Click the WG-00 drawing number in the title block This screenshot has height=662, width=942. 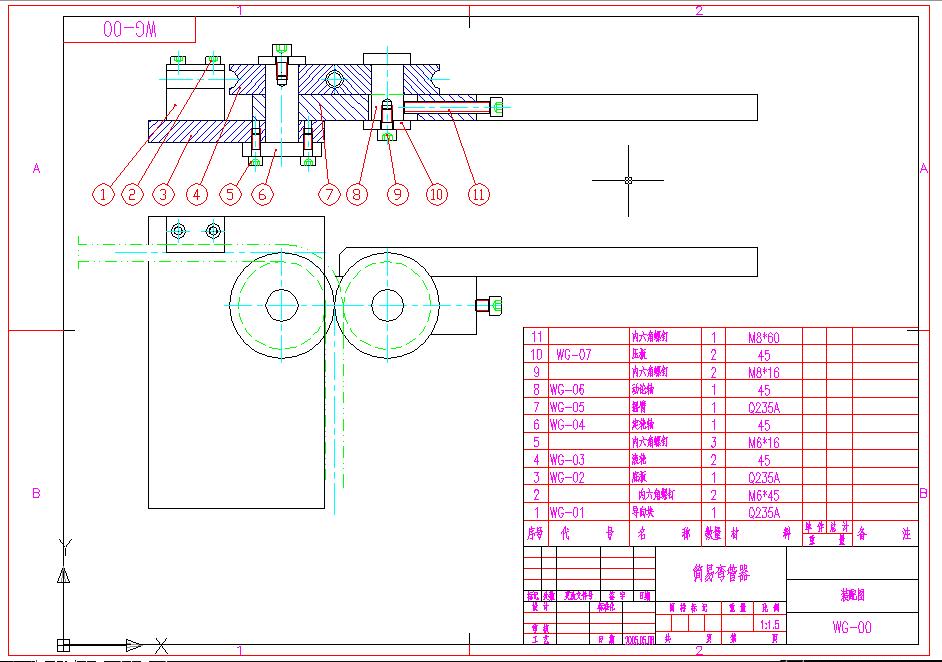852,628
